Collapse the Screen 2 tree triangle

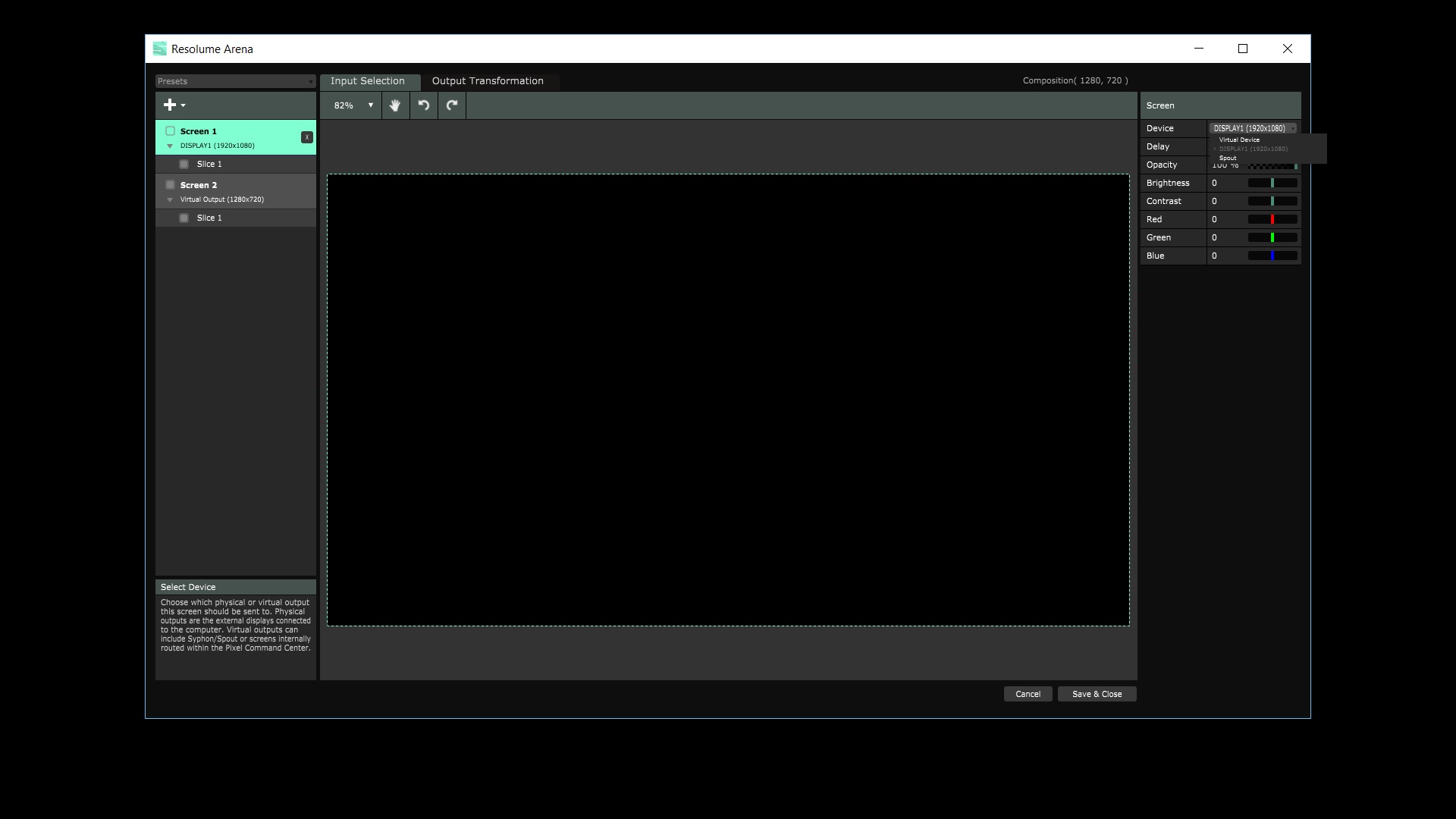170,199
